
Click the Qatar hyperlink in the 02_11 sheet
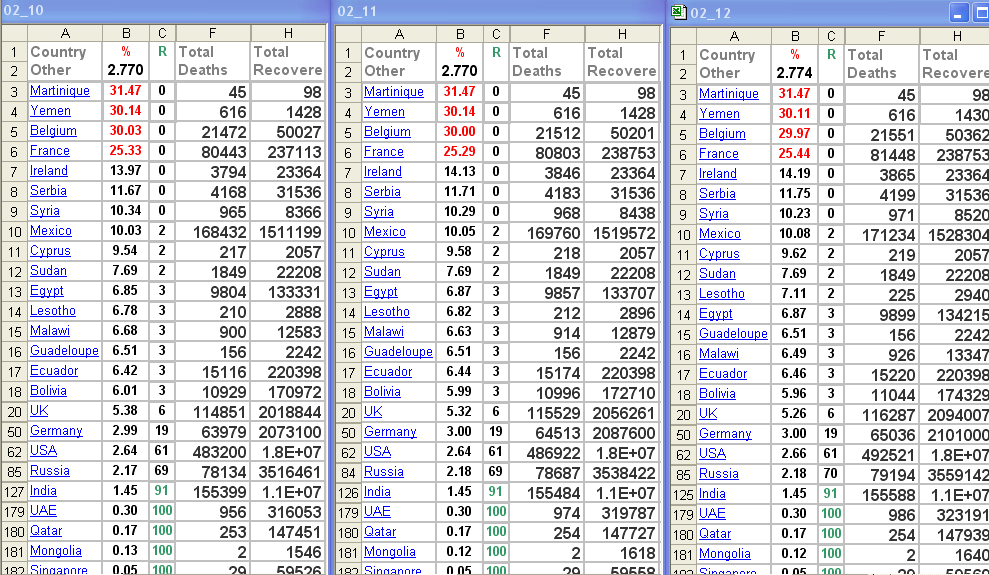[x=380, y=532]
